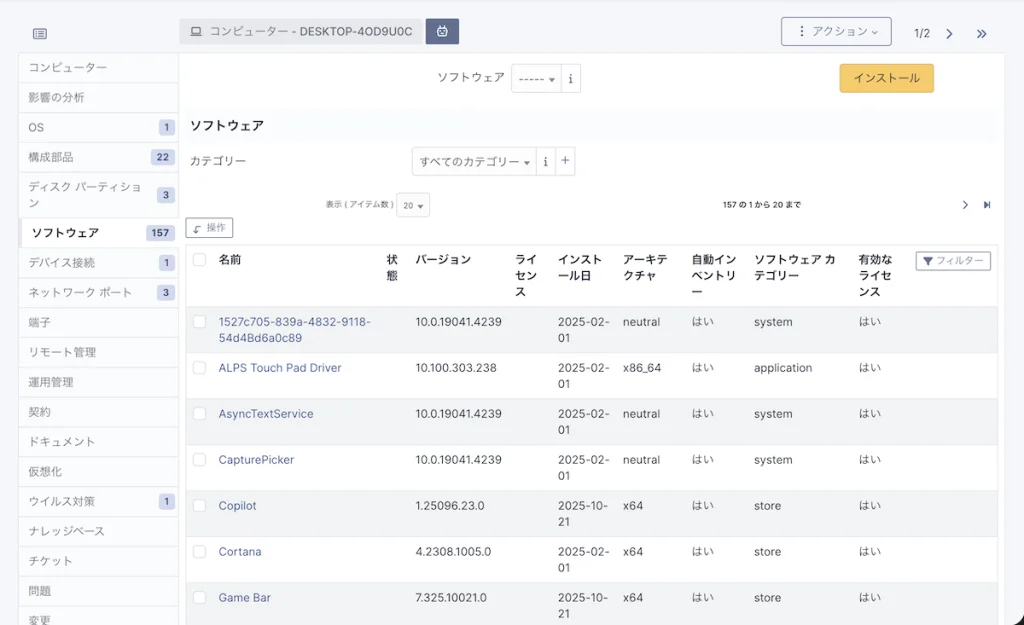Go to next record arrow beside 1/2
The height and width of the screenshot is (625, 1024).
point(950,33)
